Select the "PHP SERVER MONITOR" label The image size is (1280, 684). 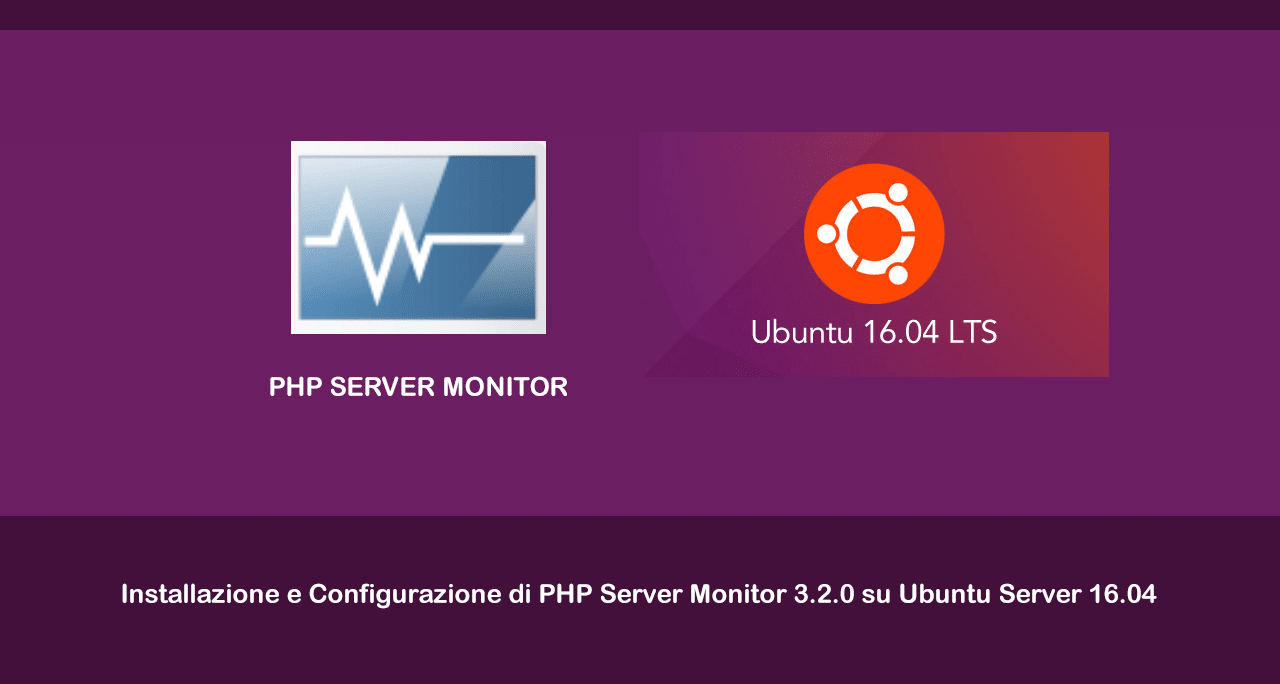click(x=418, y=387)
